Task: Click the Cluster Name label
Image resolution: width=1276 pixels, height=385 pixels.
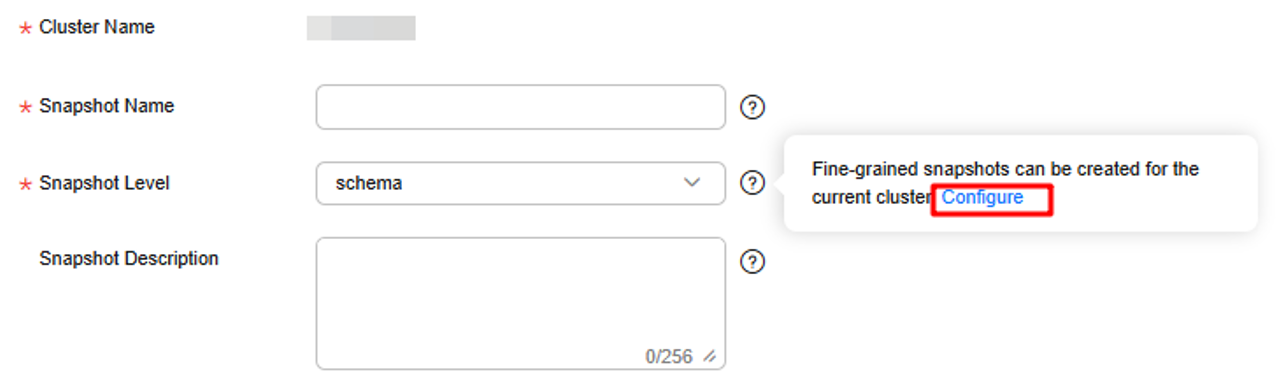Action: click(97, 27)
